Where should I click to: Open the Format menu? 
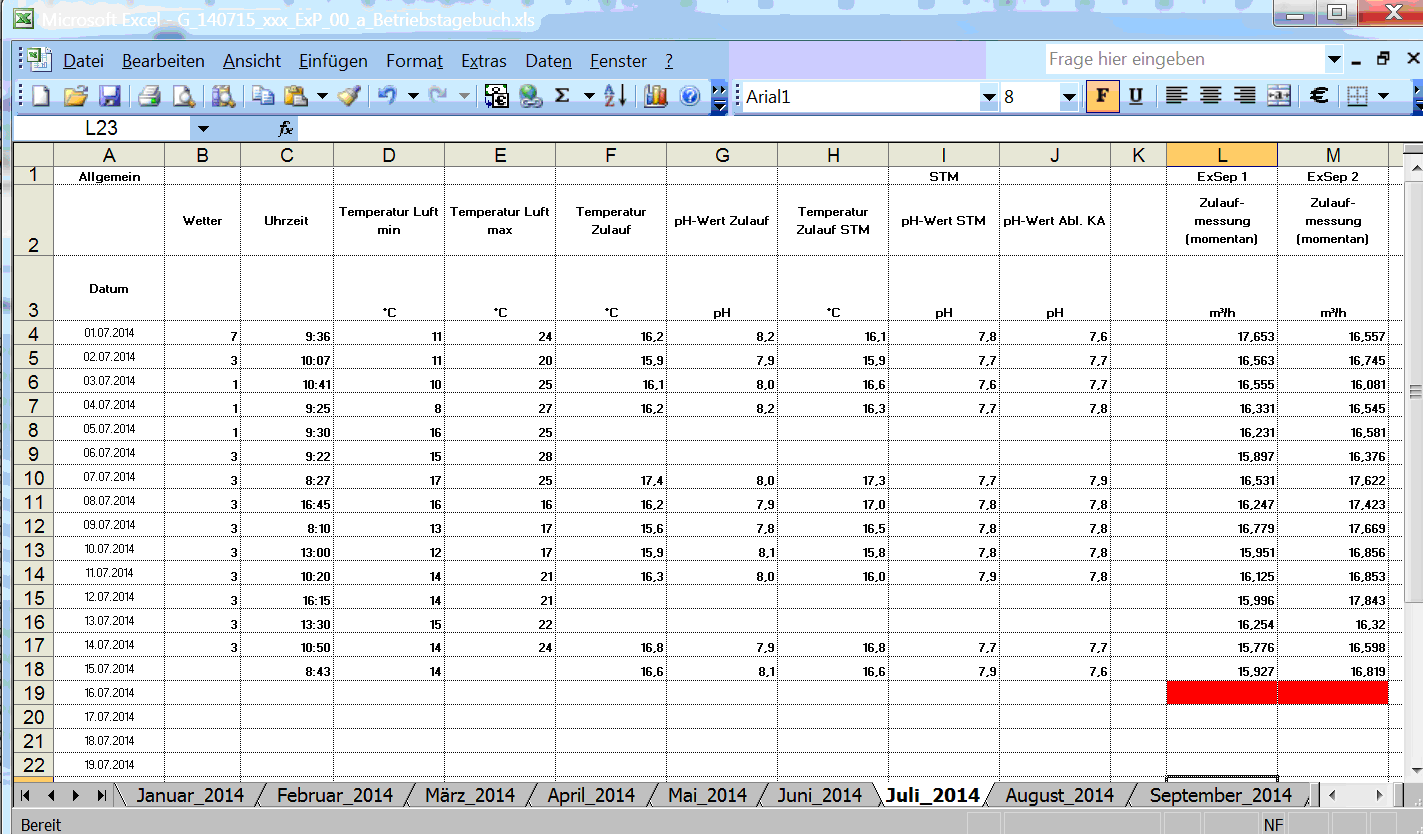[x=414, y=61]
